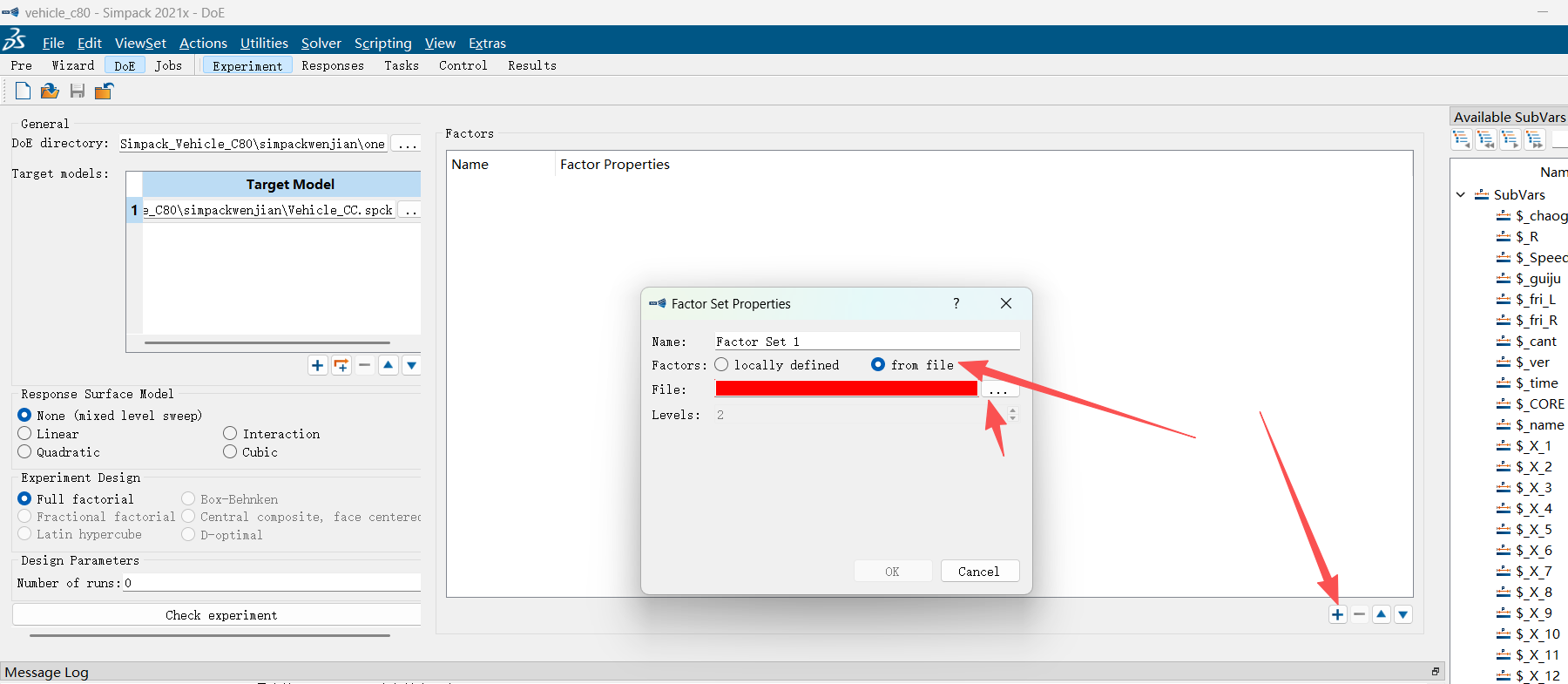Choose factors from file
Image resolution: width=1568 pixels, height=684 pixels.
point(878,365)
